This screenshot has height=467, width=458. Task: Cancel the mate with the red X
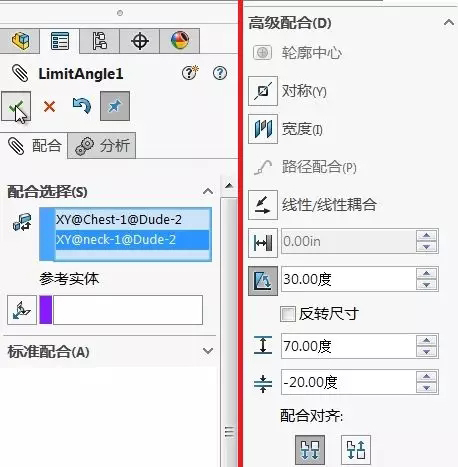(x=49, y=107)
